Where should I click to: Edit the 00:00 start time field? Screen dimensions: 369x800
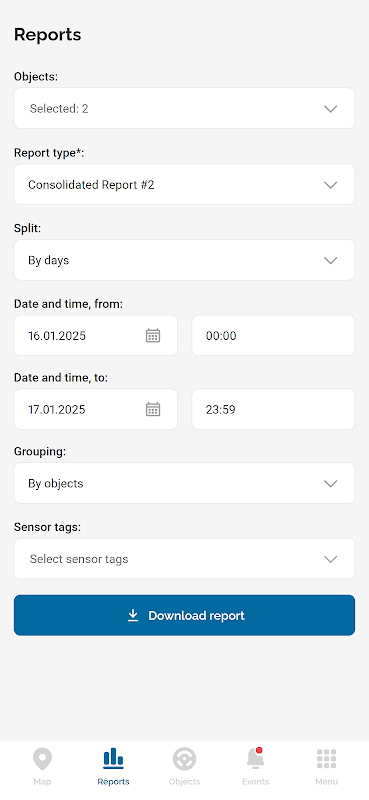(273, 335)
